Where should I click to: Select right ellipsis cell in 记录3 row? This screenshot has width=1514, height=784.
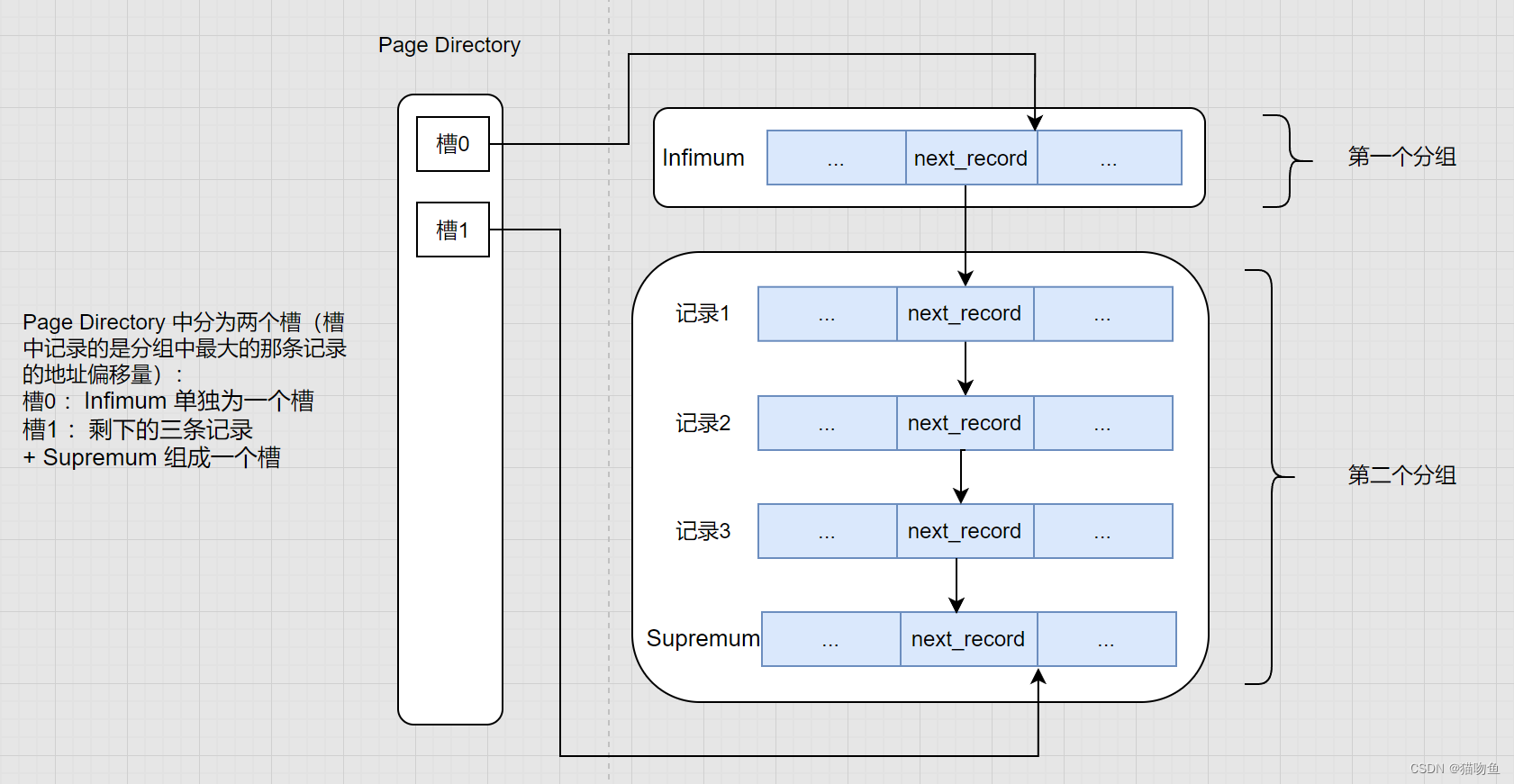[x=1103, y=531]
